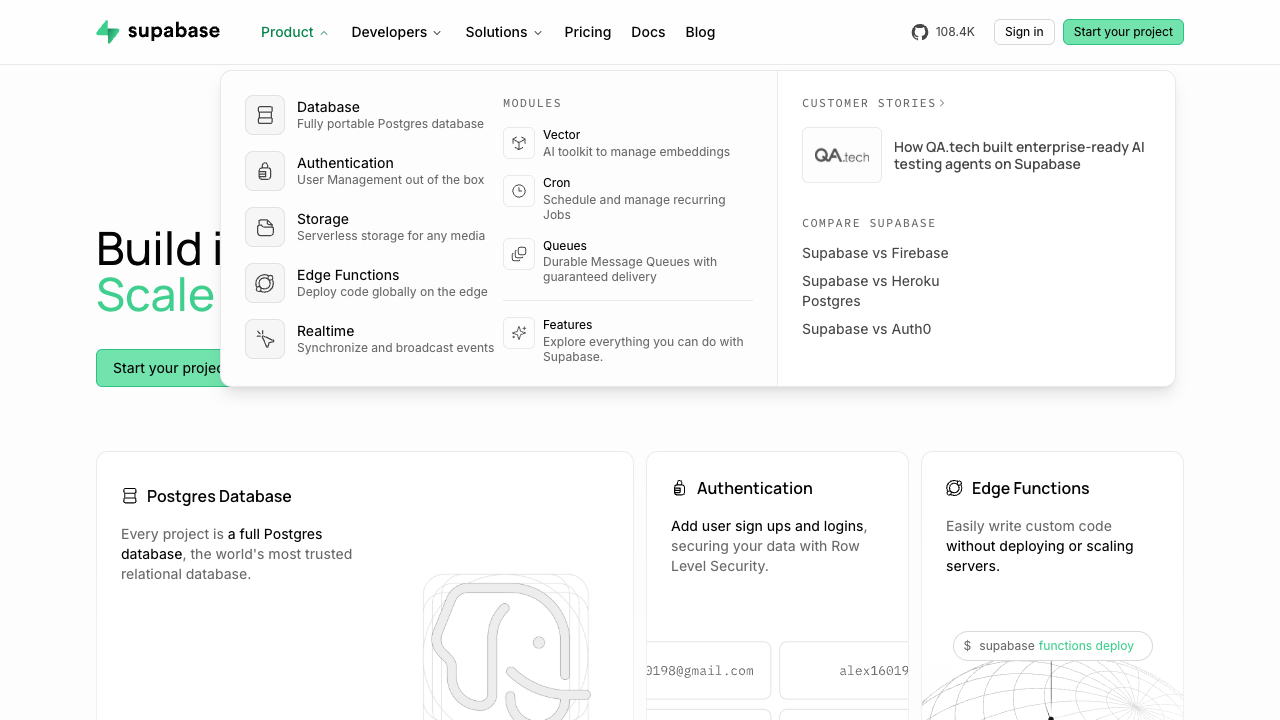Screen dimensions: 1280x720
Task: Click the Sign in button
Action: pyautogui.click(x=1024, y=32)
